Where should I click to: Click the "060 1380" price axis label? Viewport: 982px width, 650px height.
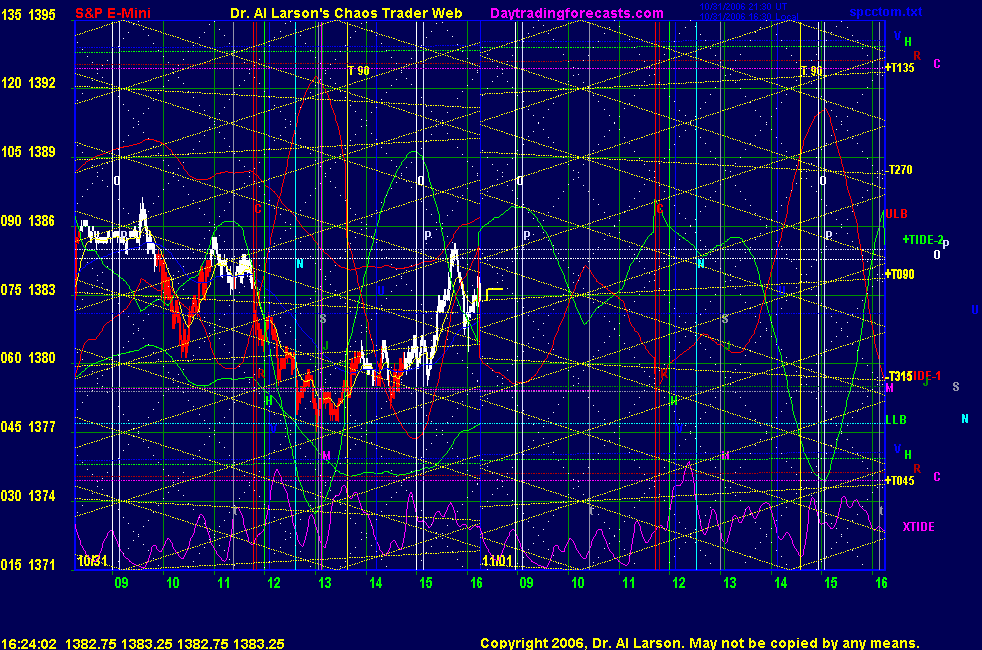pos(28,358)
